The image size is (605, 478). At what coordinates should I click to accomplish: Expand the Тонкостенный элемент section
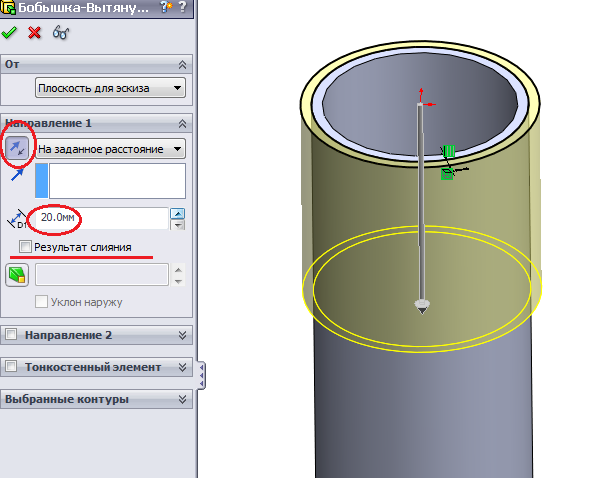(x=183, y=367)
